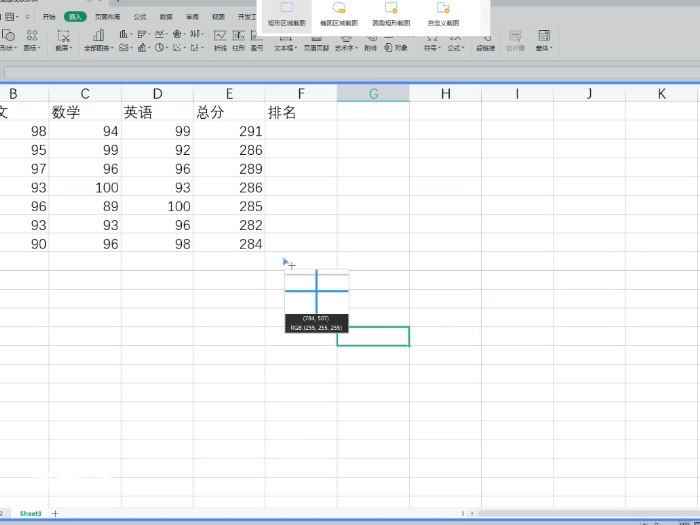The width and height of the screenshot is (700, 525).
Task: Choose the 自定义截图 custom screenshot option
Action: click(x=444, y=13)
